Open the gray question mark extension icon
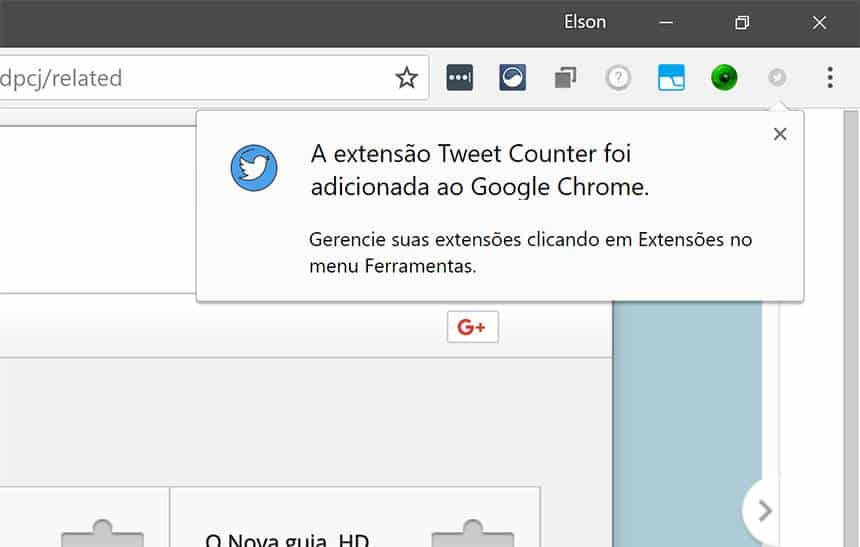The height and width of the screenshot is (547, 860). tap(618, 78)
